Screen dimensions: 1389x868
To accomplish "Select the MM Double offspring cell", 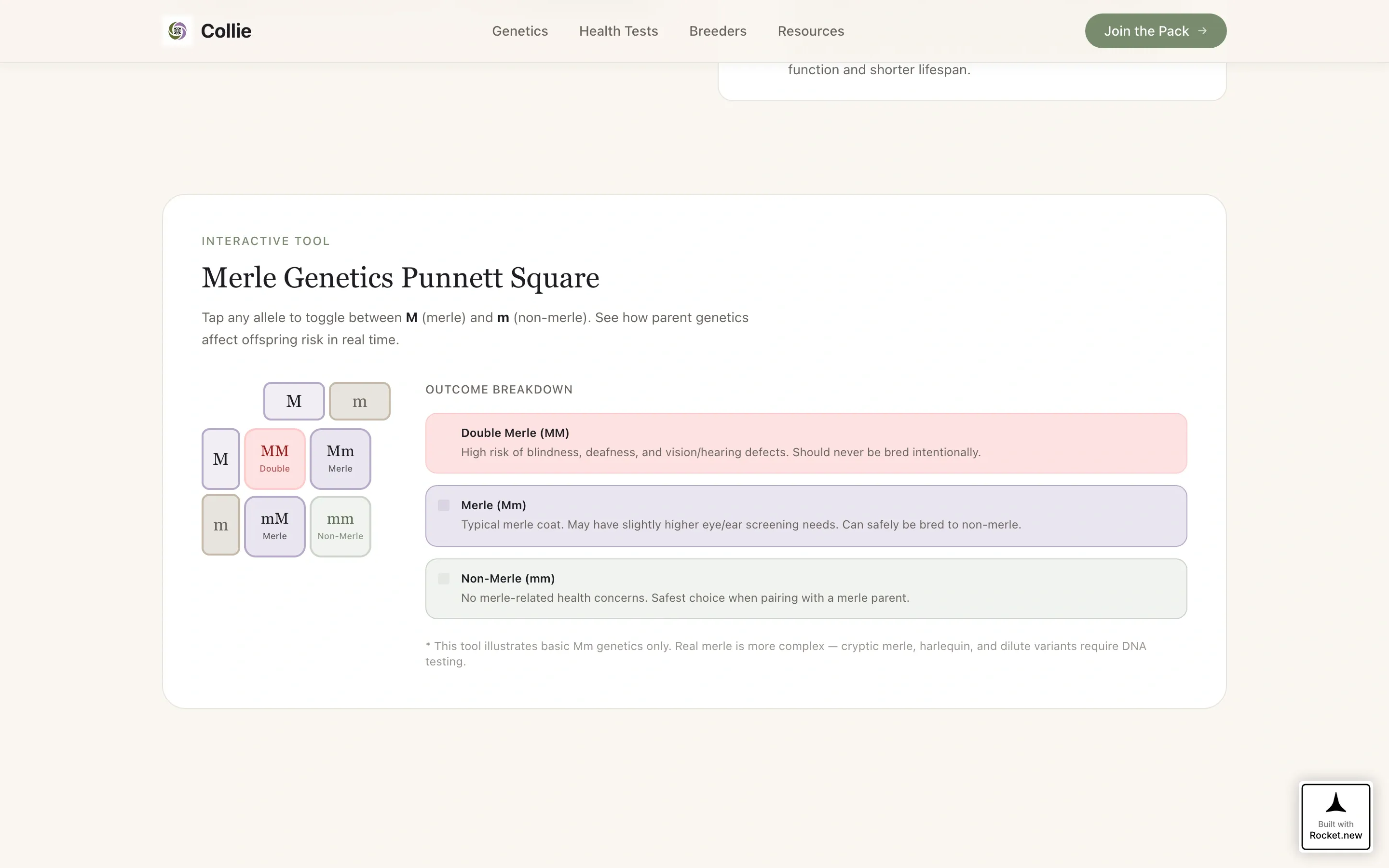I will point(275,459).
